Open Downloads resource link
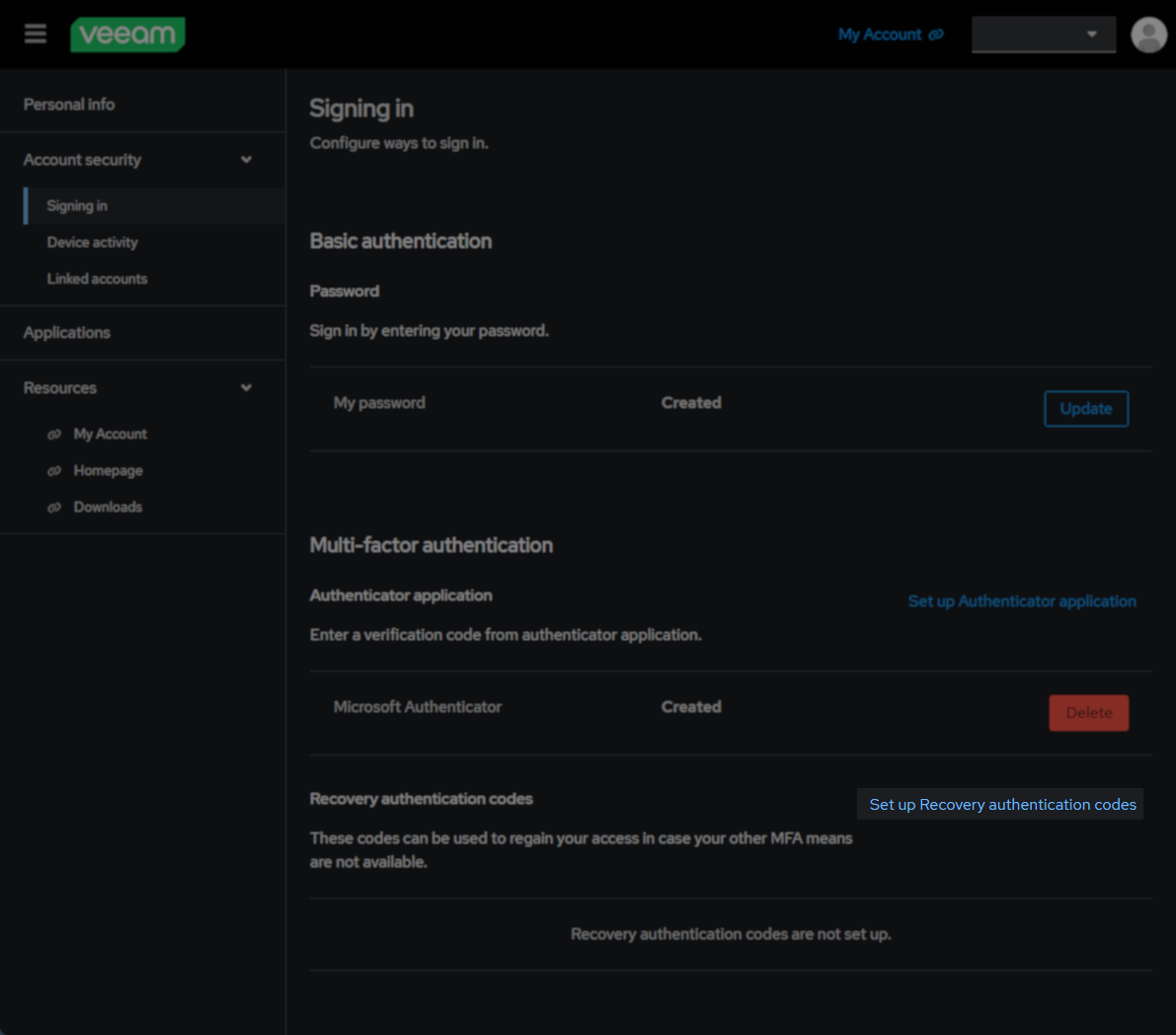 (x=108, y=508)
